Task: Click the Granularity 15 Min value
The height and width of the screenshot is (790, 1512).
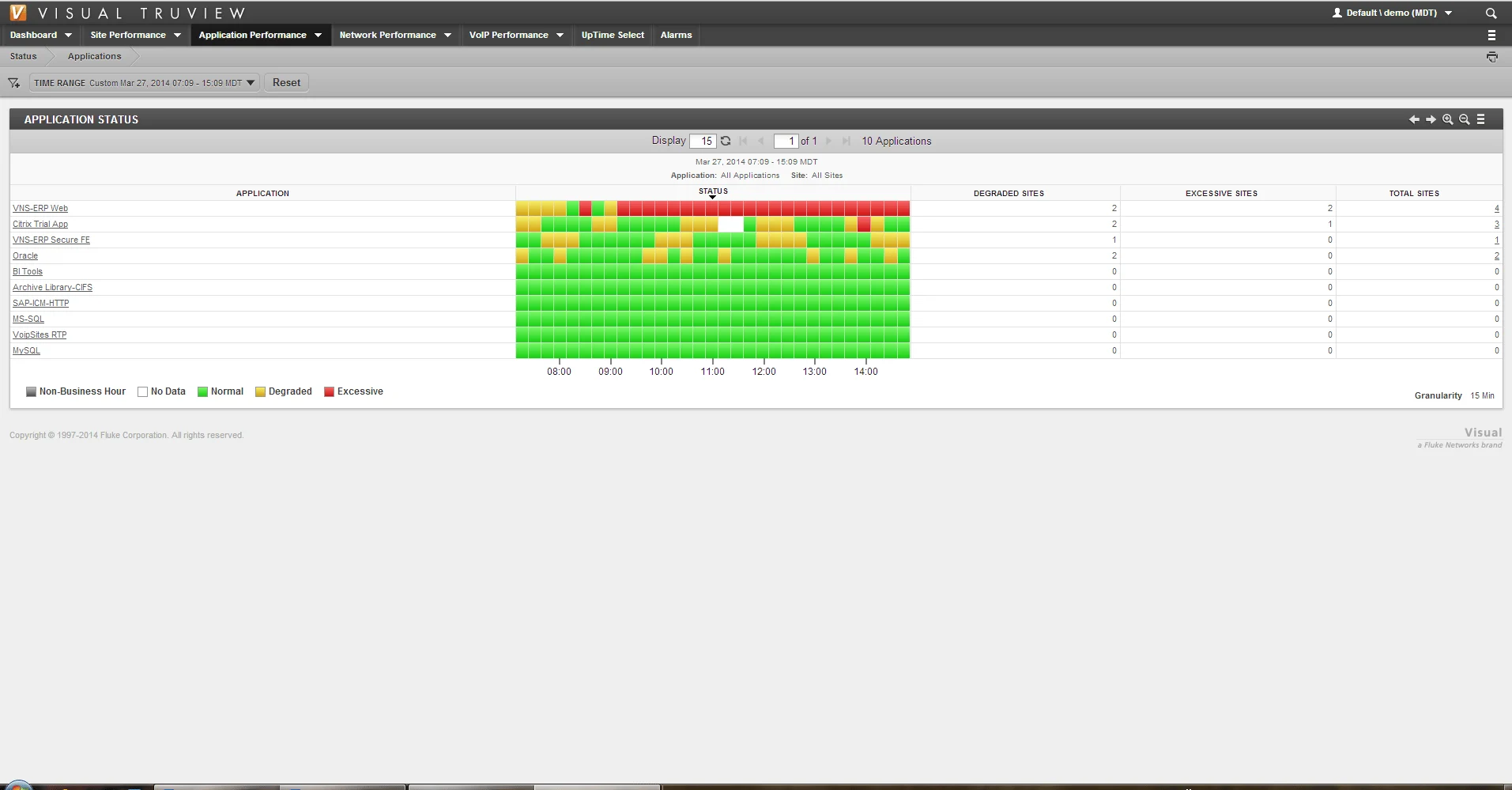Action: (x=1482, y=395)
